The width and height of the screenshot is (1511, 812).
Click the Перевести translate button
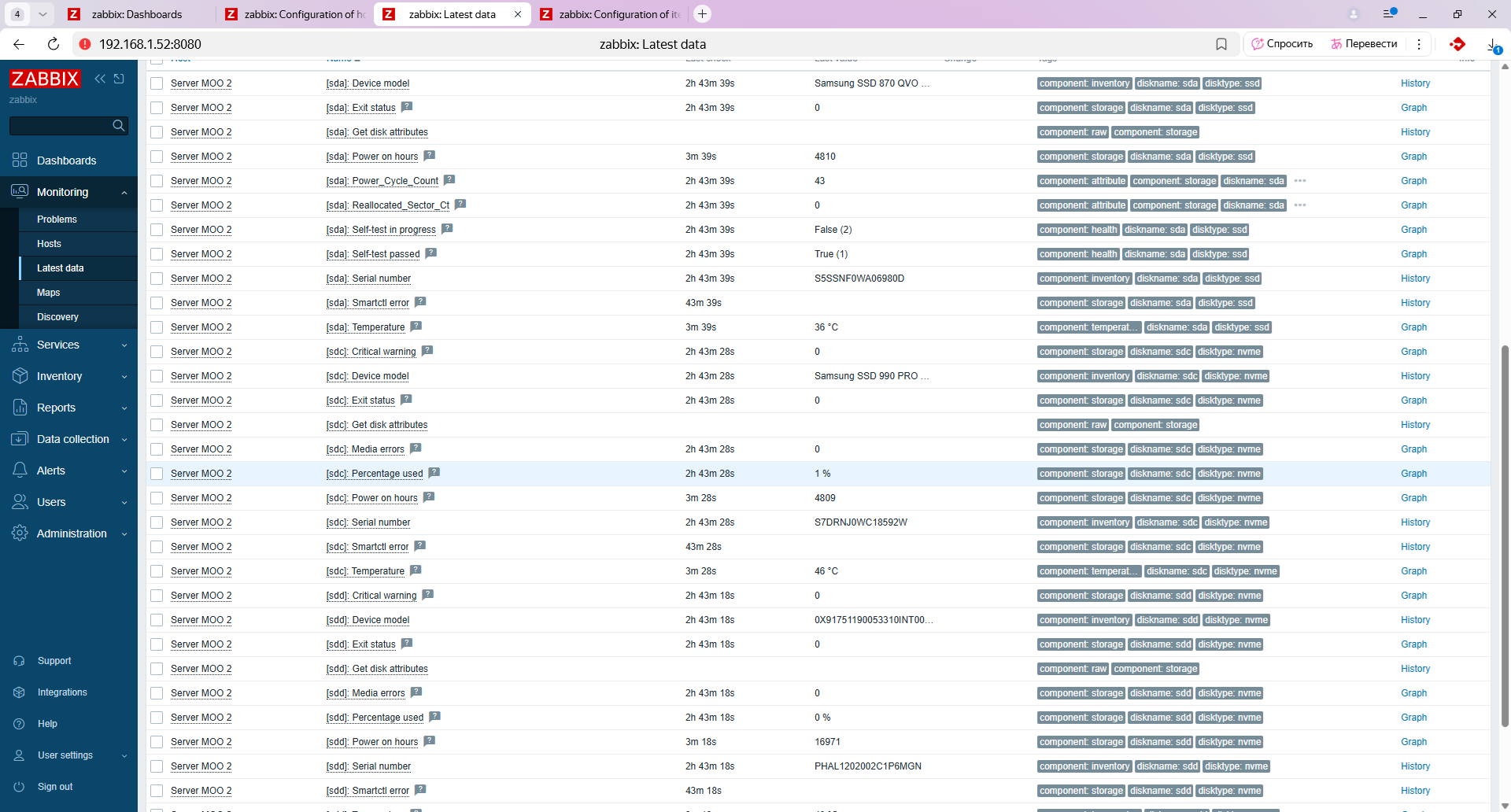click(x=1364, y=44)
